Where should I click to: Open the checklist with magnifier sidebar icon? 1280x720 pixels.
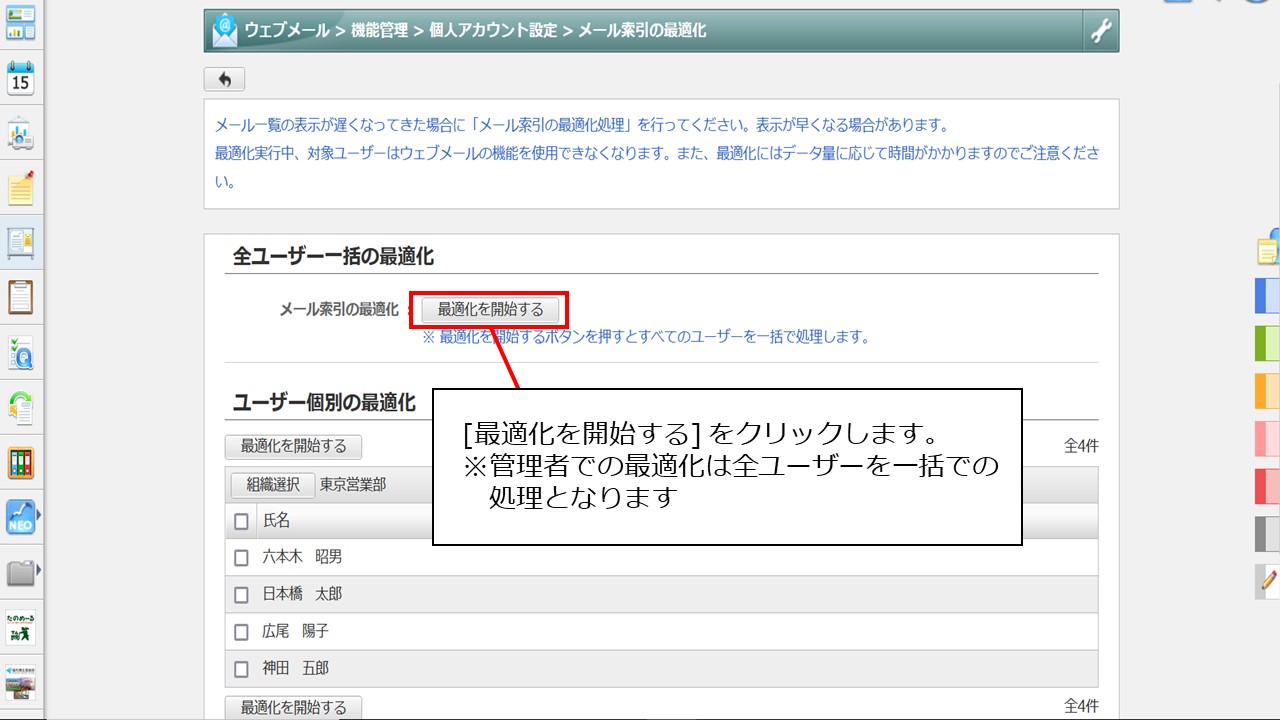pyautogui.click(x=21, y=352)
